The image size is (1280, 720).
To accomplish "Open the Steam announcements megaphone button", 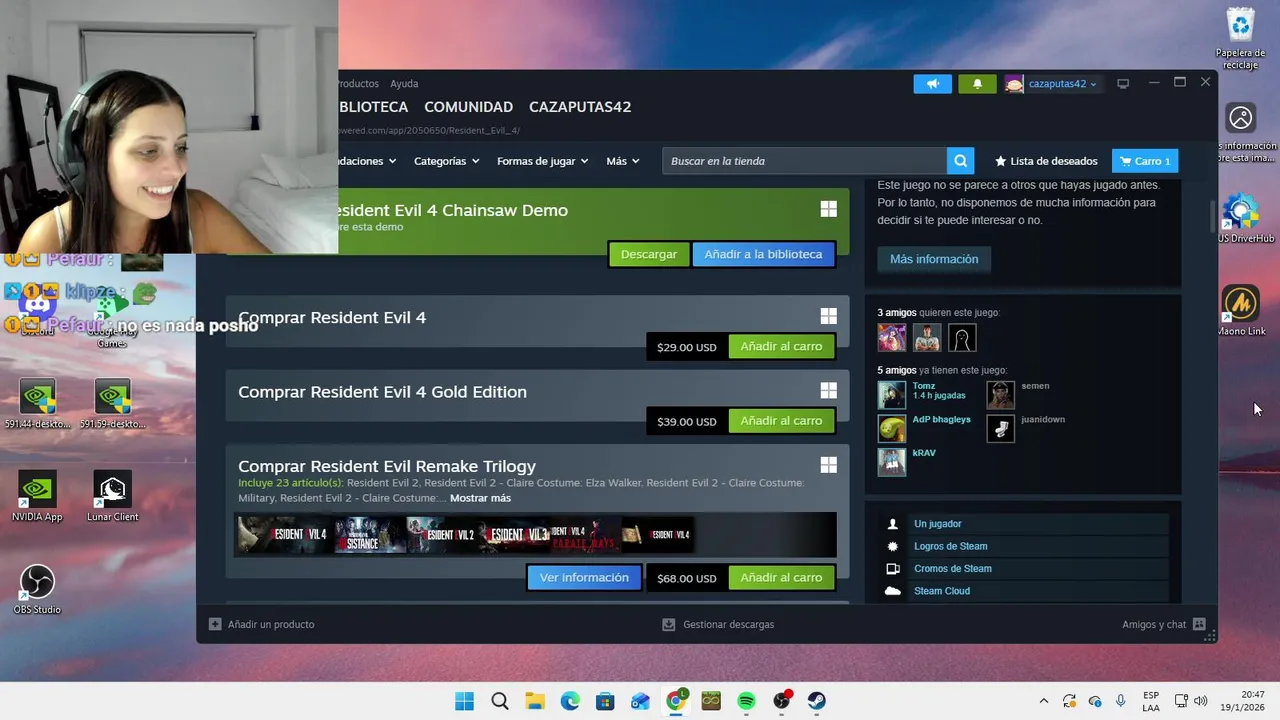I will [932, 84].
